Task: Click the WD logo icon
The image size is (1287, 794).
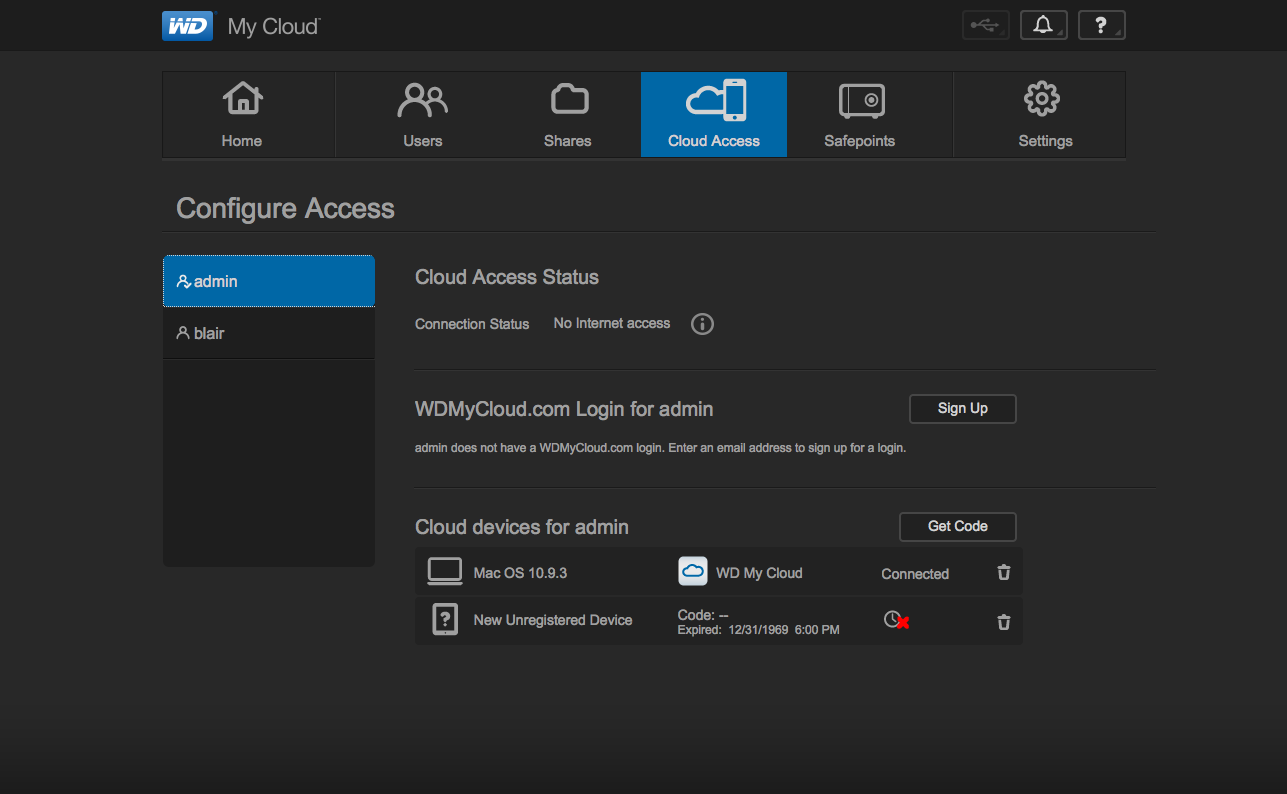Action: point(187,26)
